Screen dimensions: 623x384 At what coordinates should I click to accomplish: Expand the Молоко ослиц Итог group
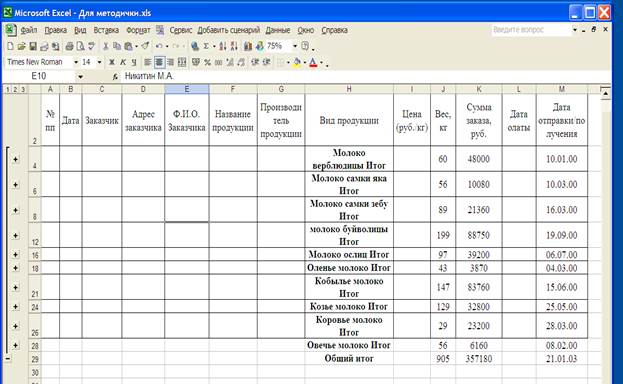coord(15,255)
